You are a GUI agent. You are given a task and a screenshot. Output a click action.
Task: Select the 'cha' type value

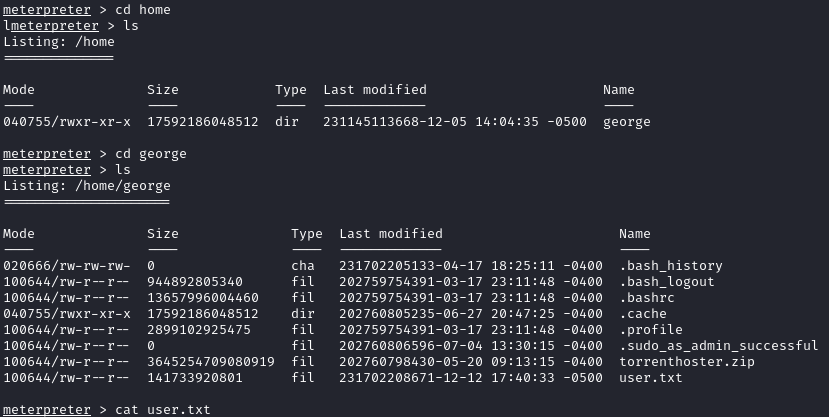pos(303,266)
